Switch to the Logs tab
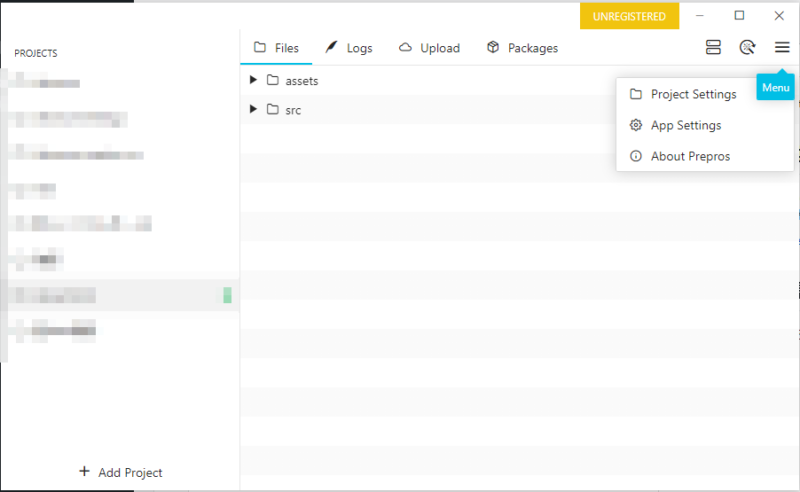The width and height of the screenshot is (800, 492). (349, 48)
